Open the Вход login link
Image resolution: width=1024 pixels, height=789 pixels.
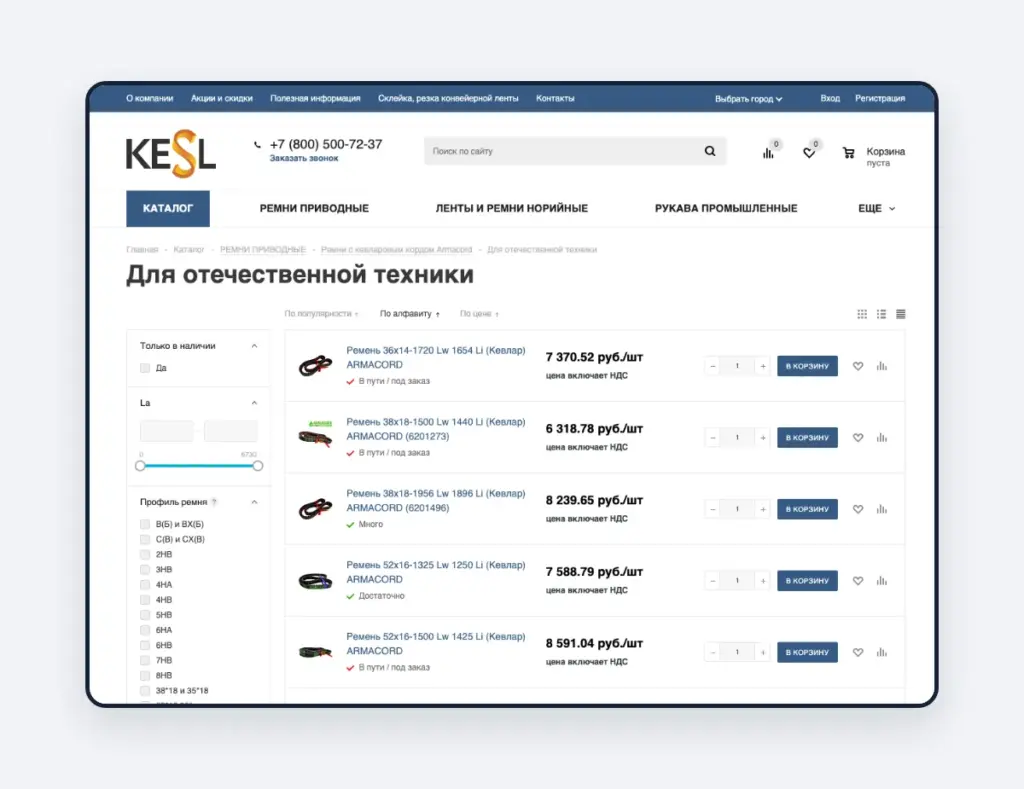[830, 99]
